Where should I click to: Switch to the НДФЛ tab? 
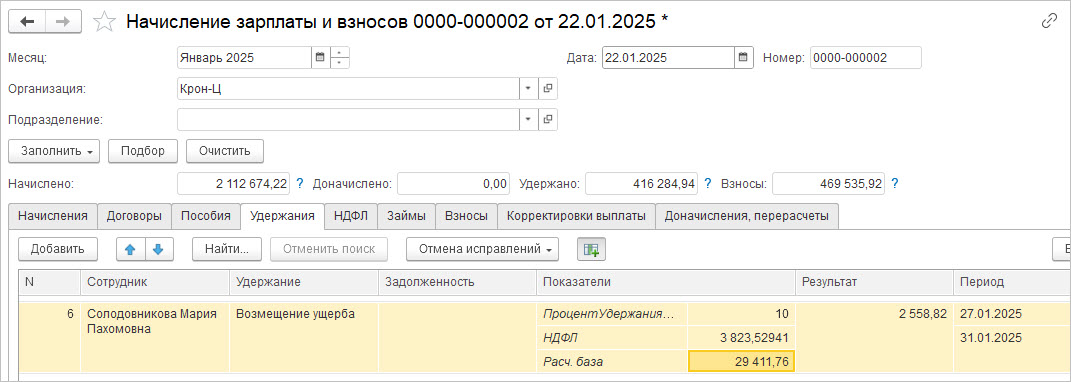pos(351,216)
